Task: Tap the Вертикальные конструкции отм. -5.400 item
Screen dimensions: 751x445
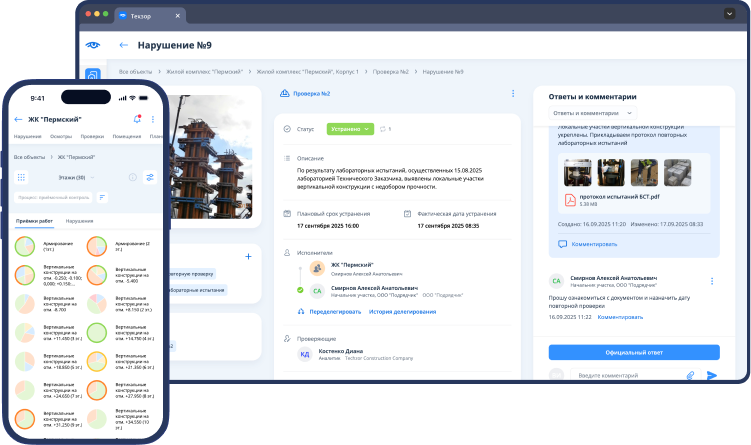Action: (x=121, y=275)
